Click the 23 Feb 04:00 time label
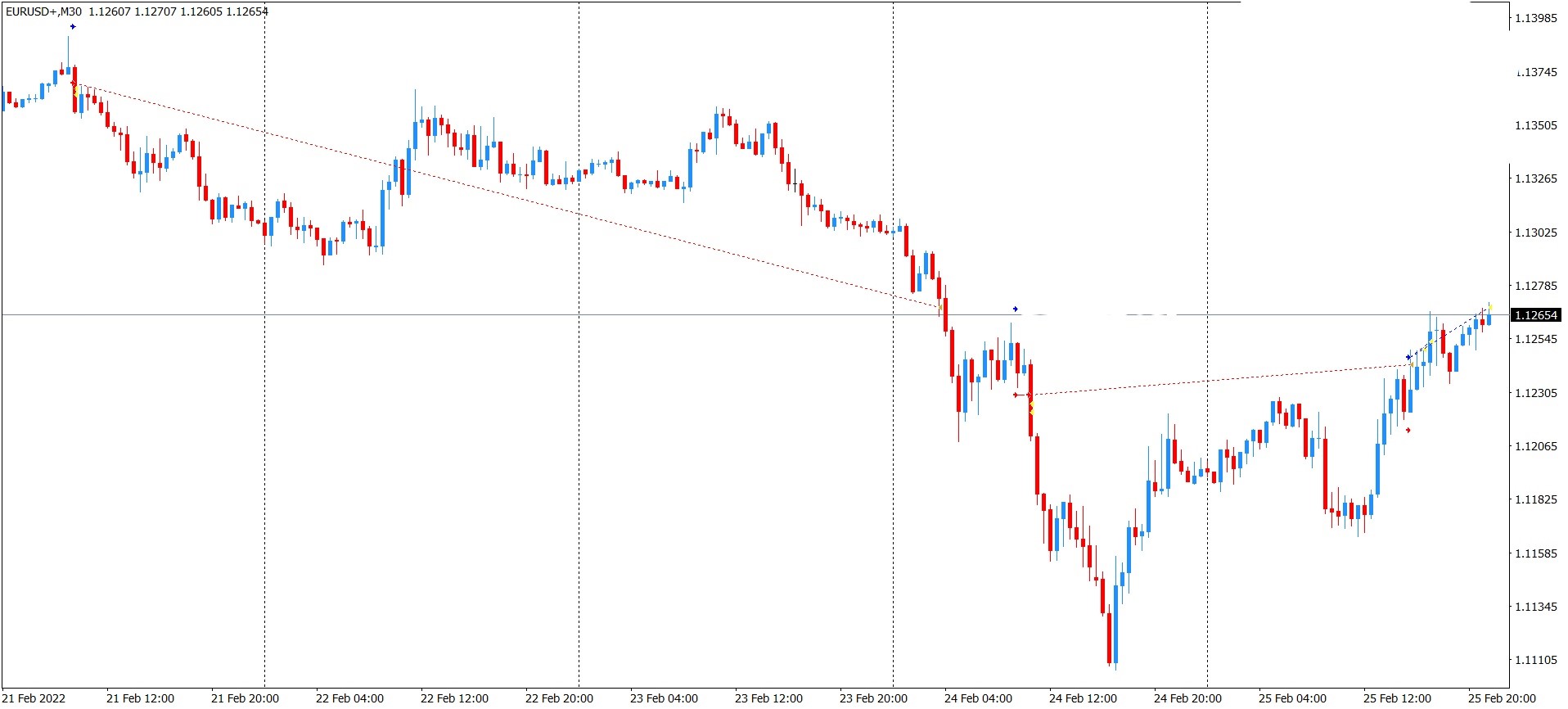The width and height of the screenshot is (1568, 709). tap(664, 698)
